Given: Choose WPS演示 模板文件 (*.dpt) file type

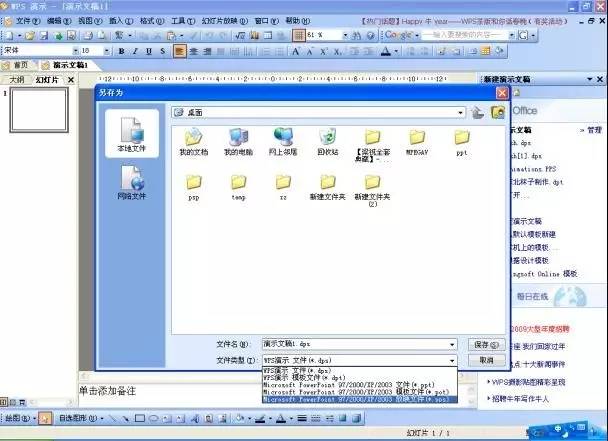Looking at the screenshot, I should pos(360,377).
